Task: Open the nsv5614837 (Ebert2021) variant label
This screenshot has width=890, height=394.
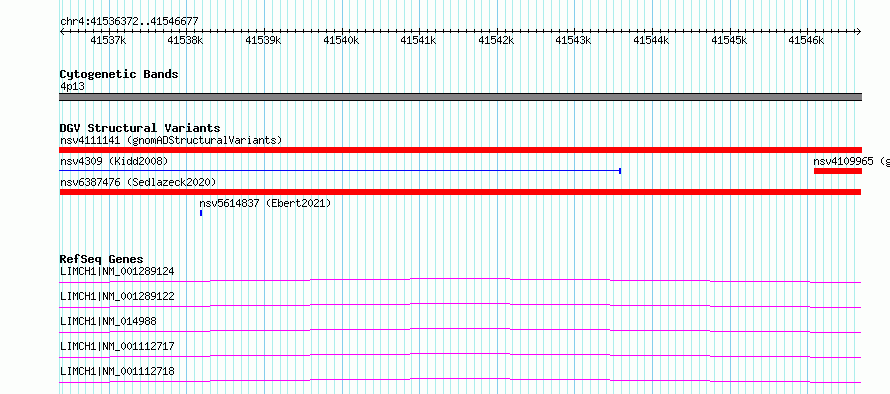Action: pyautogui.click(x=265, y=203)
